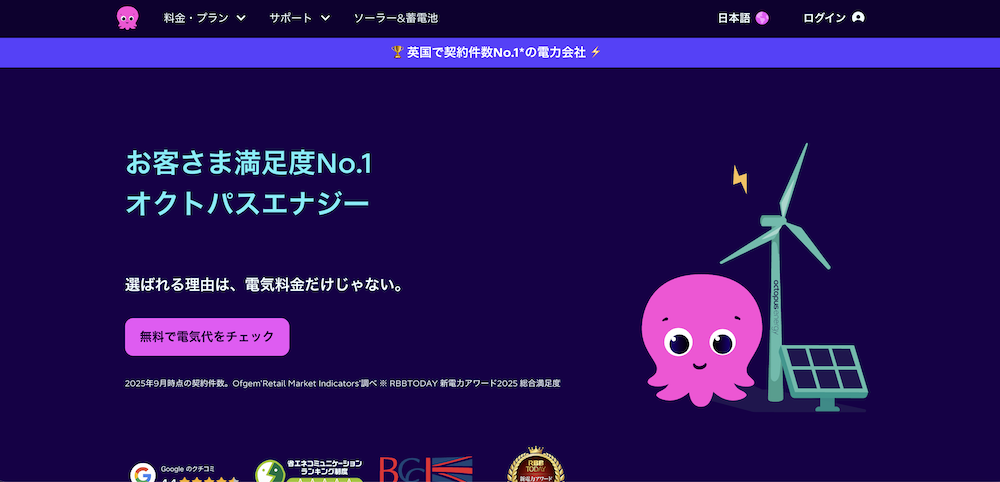Viewport: 1000px width, 482px height.
Task: Click 選ばれる理由は、電気料金だけじゃない text
Action: (265, 284)
